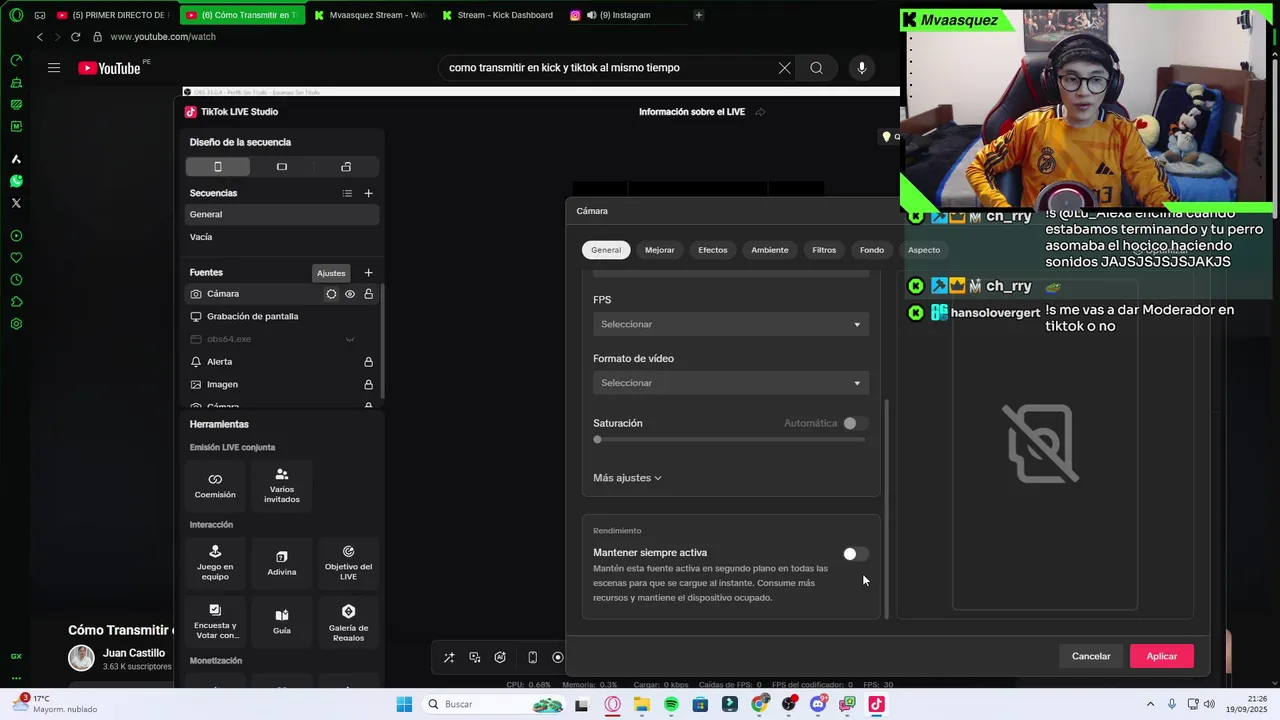Click the Información sobre el LIVE share icon

[760, 112]
